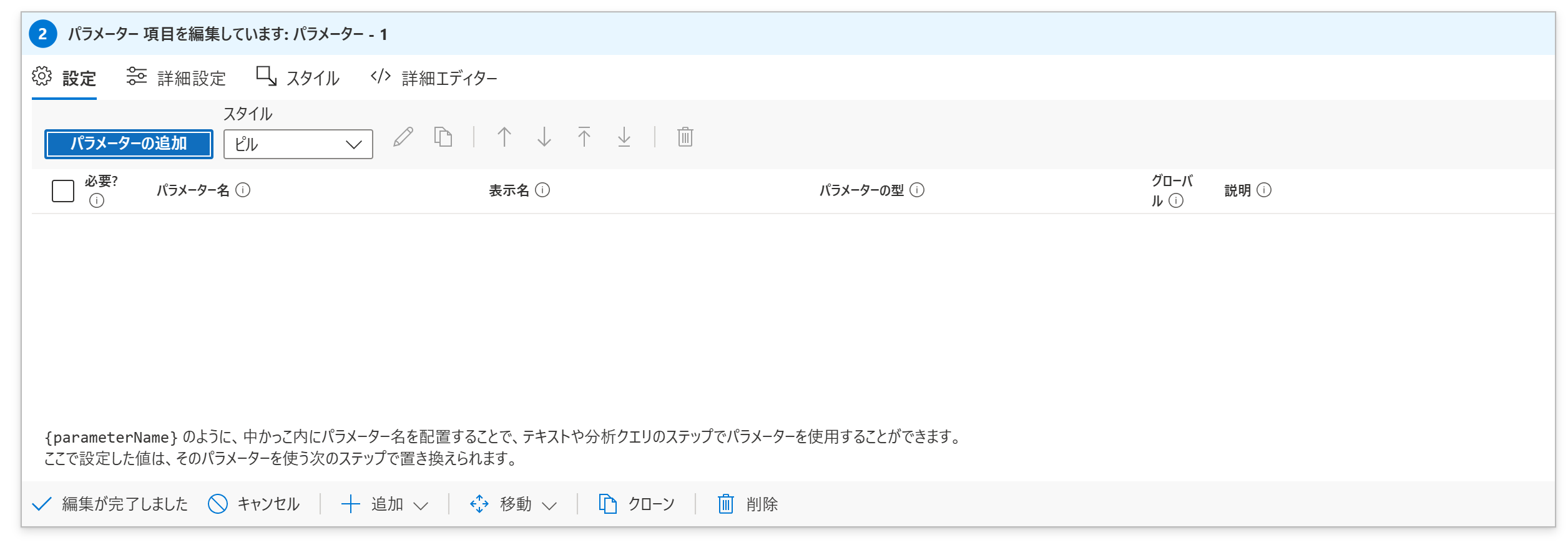Click the パラメーター名 column header

click(193, 190)
